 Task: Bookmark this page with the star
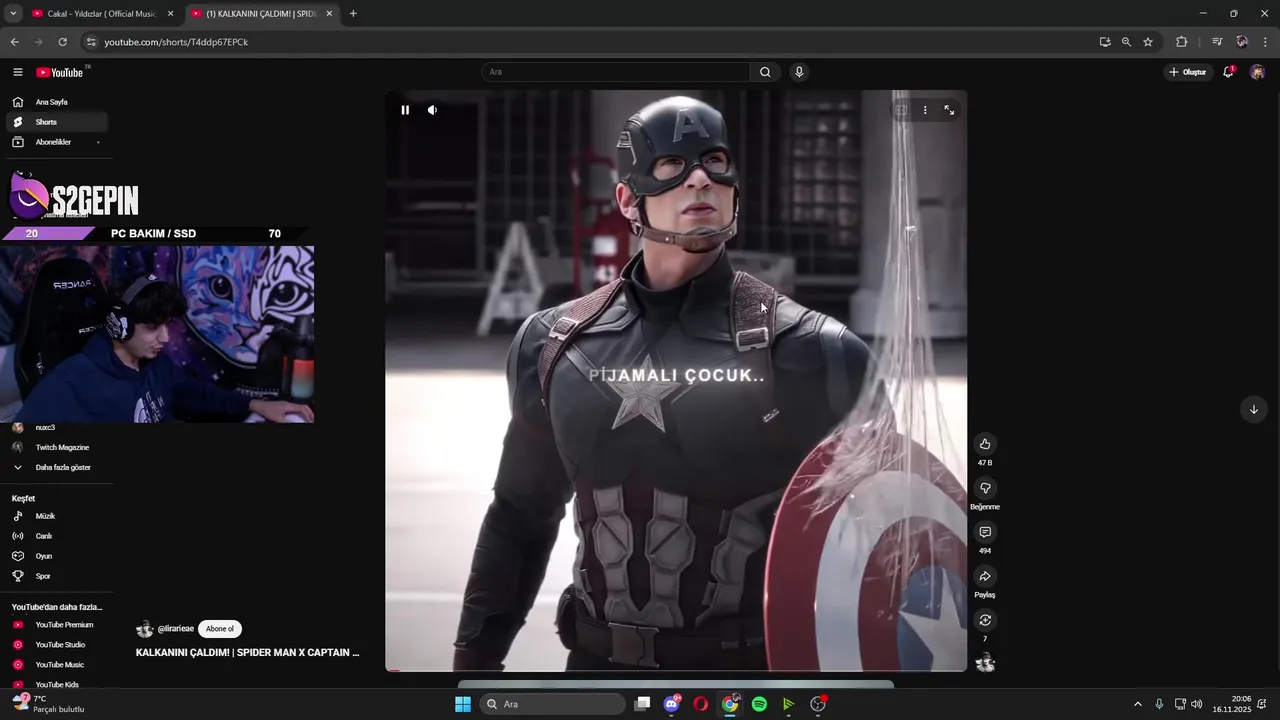pyautogui.click(x=1148, y=42)
